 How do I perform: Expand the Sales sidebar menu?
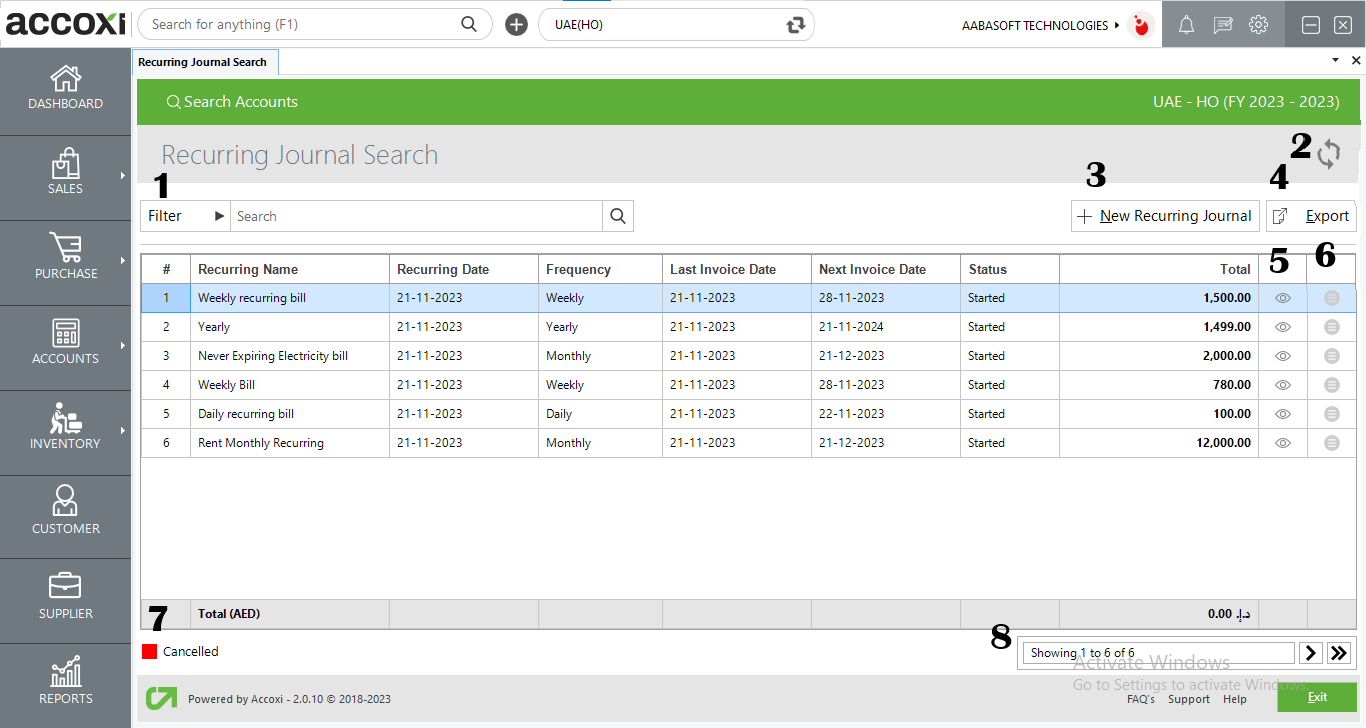point(65,177)
